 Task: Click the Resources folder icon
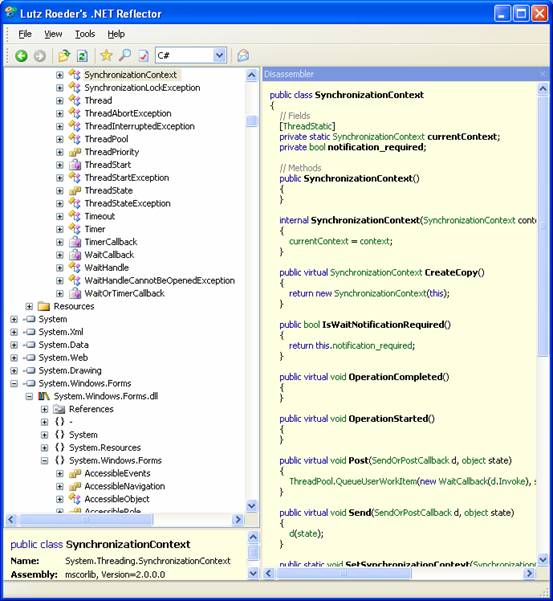point(44,306)
